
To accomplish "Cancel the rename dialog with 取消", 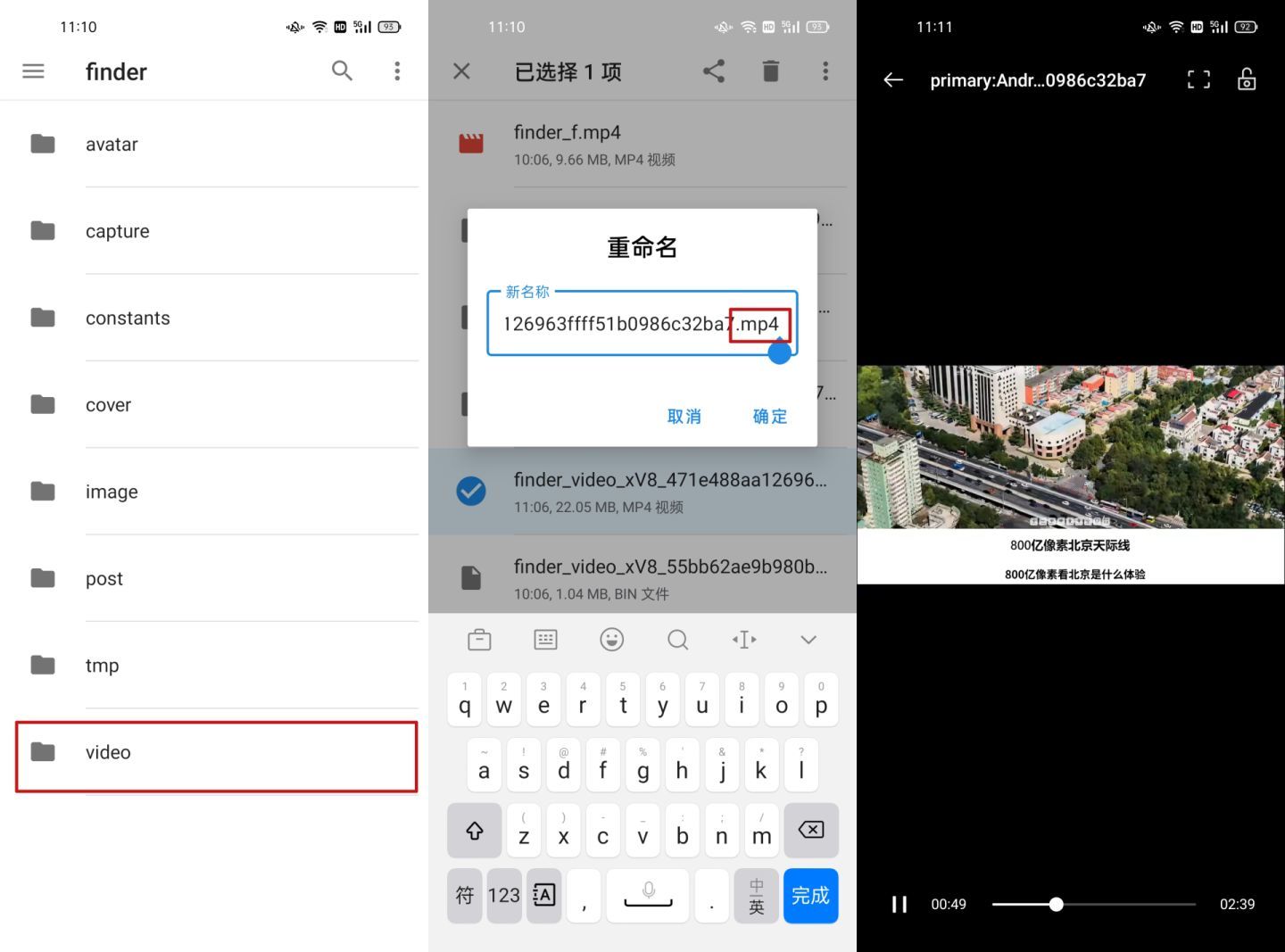I will click(x=684, y=417).
